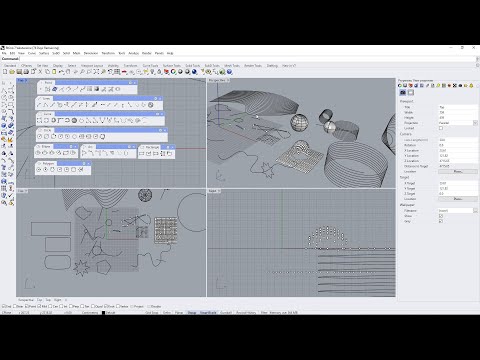Click the Cut scissors icon
The width and height of the screenshot is (480, 360).
tap(40, 72)
